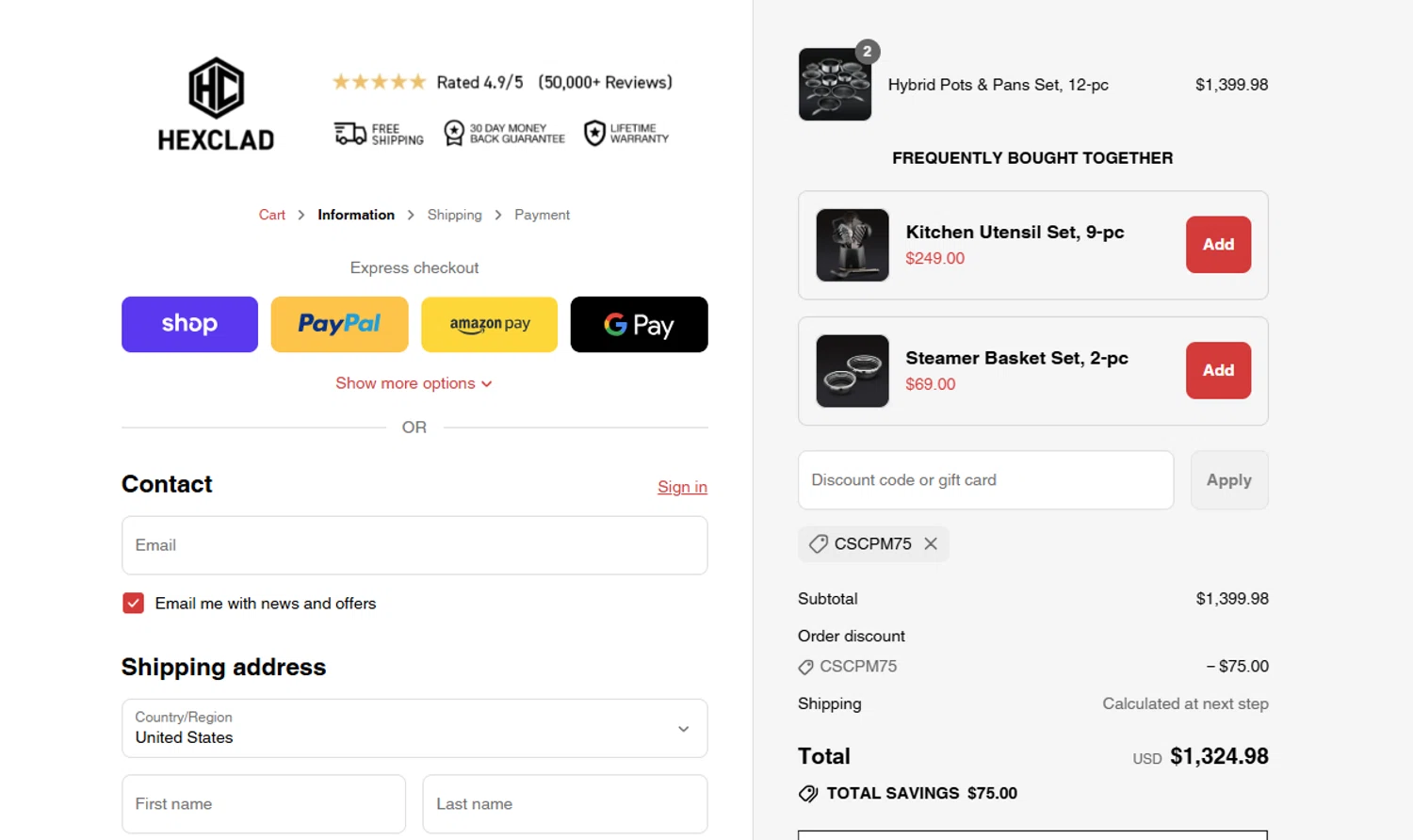1413x840 pixels.
Task: Add Kitchen Utensil Set to order
Action: click(1218, 245)
